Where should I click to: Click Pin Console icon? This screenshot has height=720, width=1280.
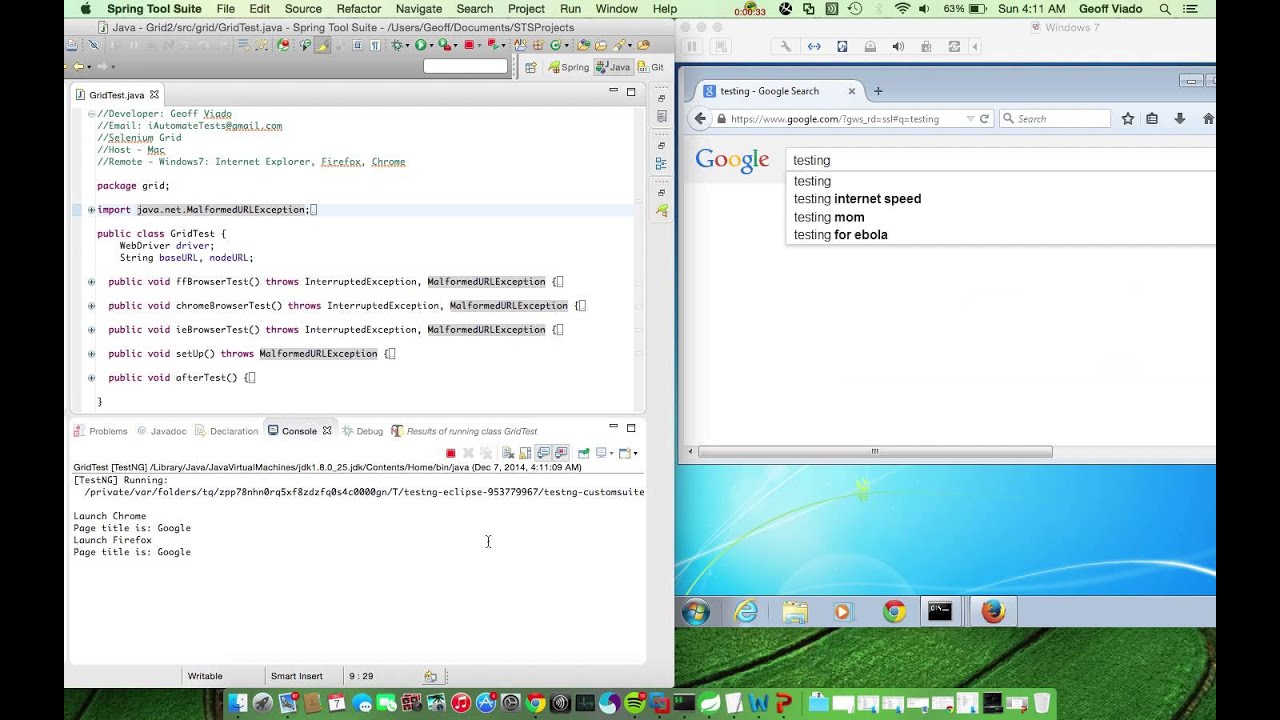(x=583, y=453)
